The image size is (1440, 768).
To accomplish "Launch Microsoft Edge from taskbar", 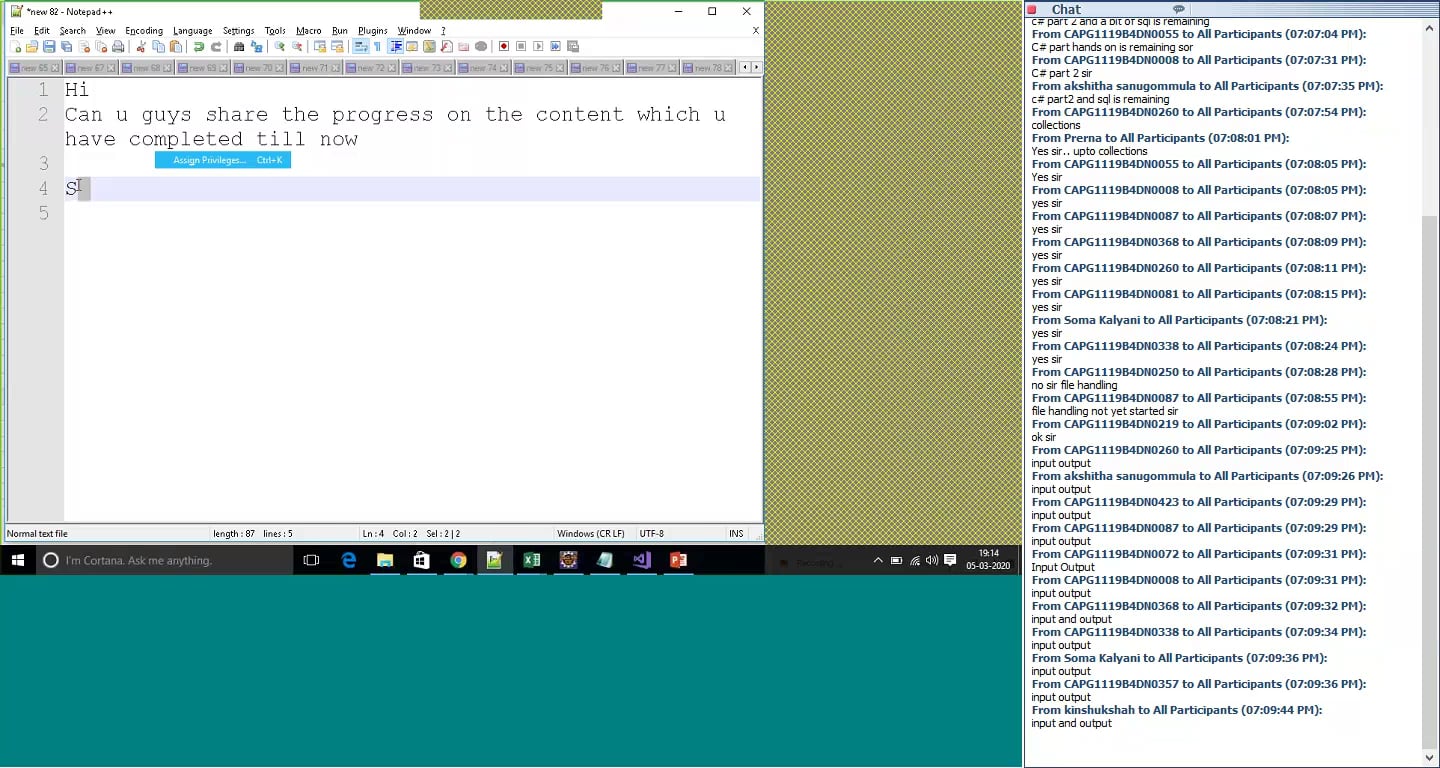I will coord(348,560).
